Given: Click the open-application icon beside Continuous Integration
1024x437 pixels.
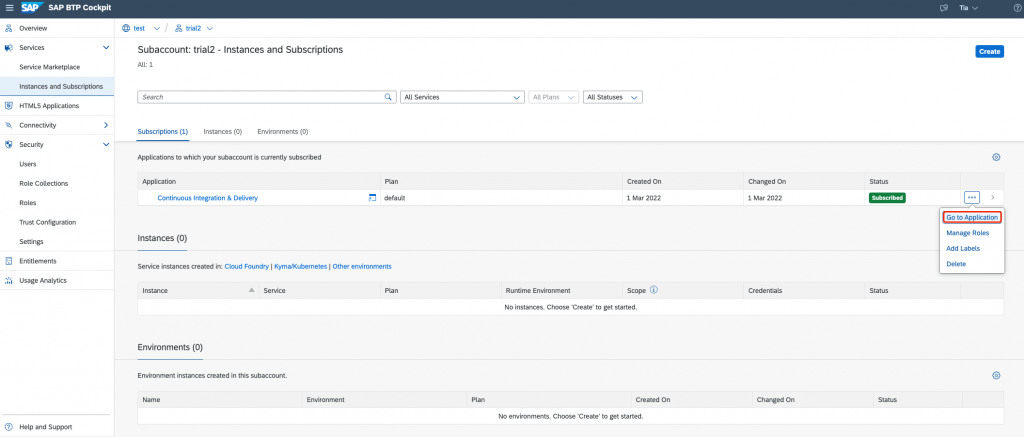Looking at the screenshot, I should [372, 197].
